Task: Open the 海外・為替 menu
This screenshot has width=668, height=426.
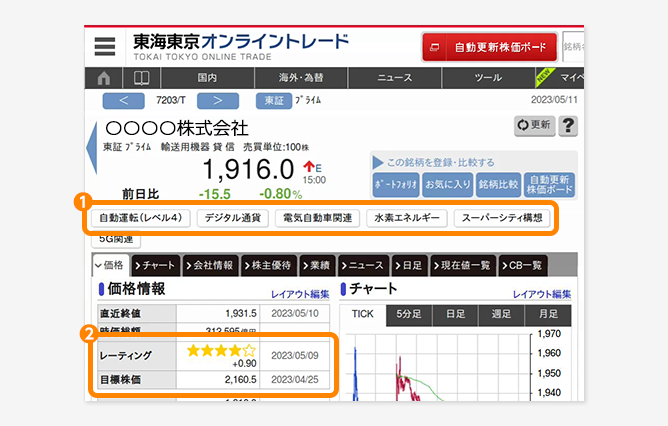Action: [301, 78]
